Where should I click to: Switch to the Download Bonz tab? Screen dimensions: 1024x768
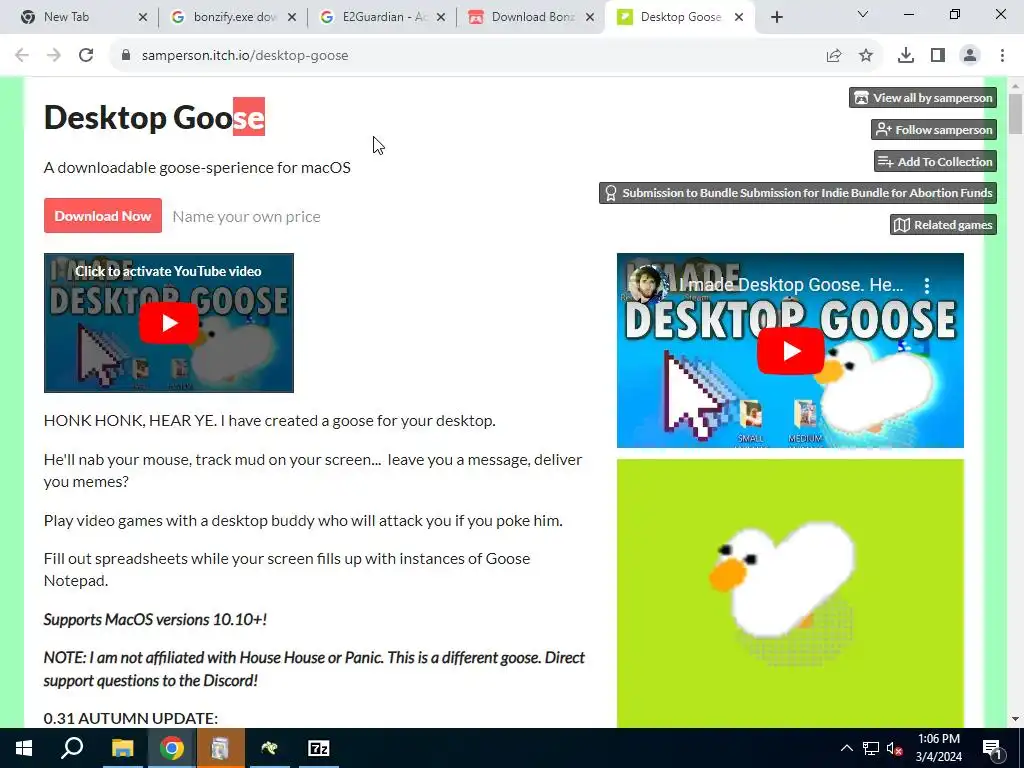point(529,17)
